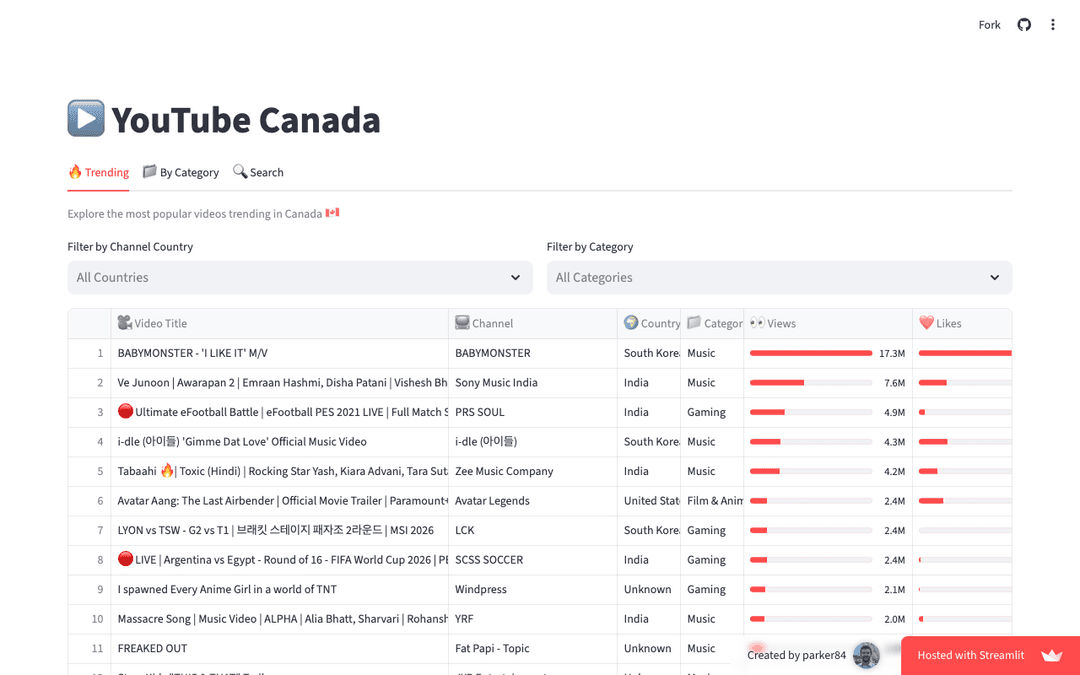Click the monitor icon in Channel header
1080x675 pixels.
(x=462, y=322)
